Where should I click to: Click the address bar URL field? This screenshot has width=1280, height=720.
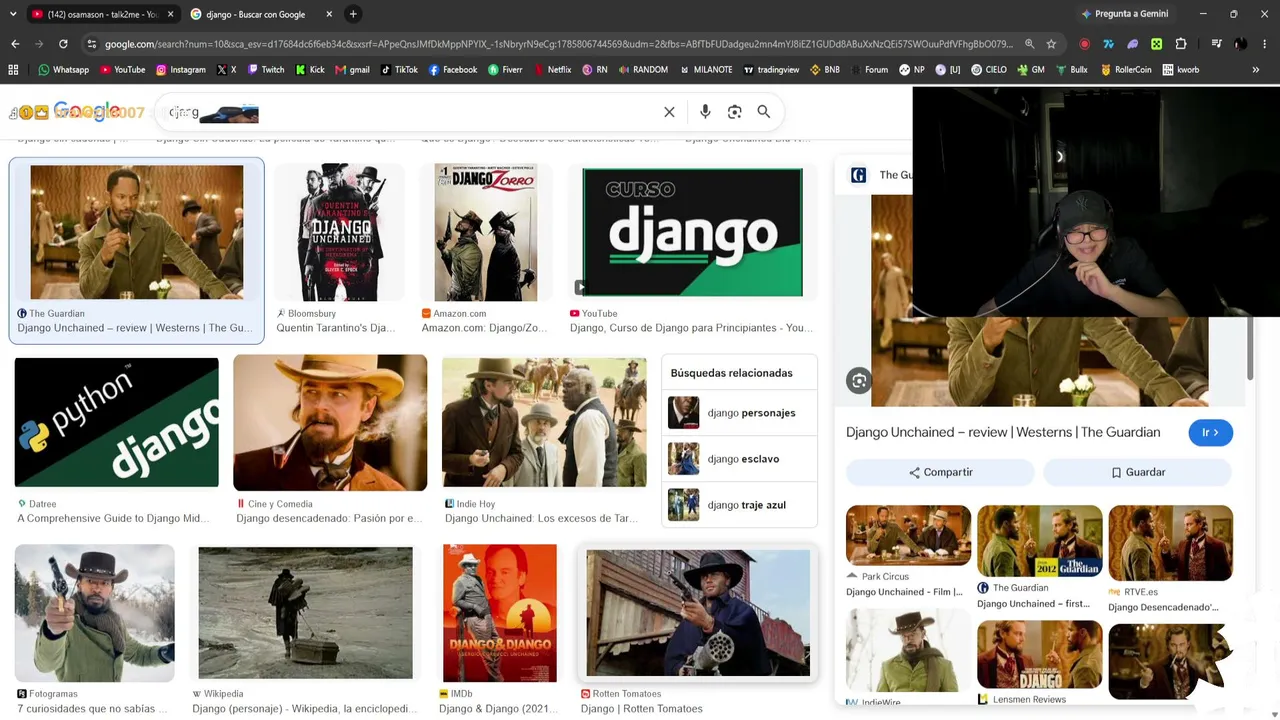[x=559, y=44]
